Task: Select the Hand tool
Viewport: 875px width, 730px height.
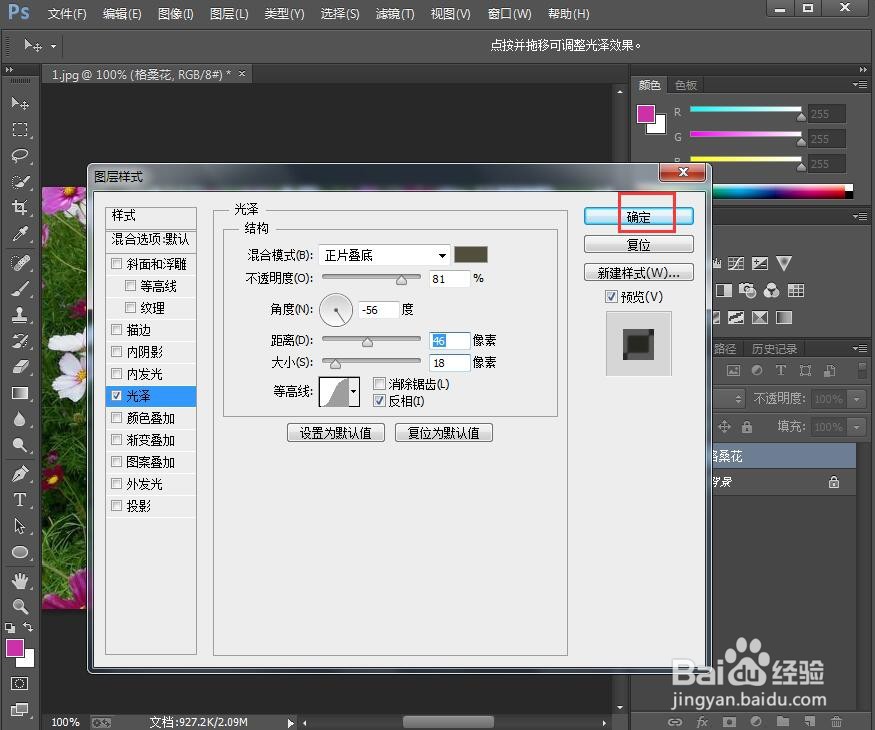Action: [x=20, y=580]
